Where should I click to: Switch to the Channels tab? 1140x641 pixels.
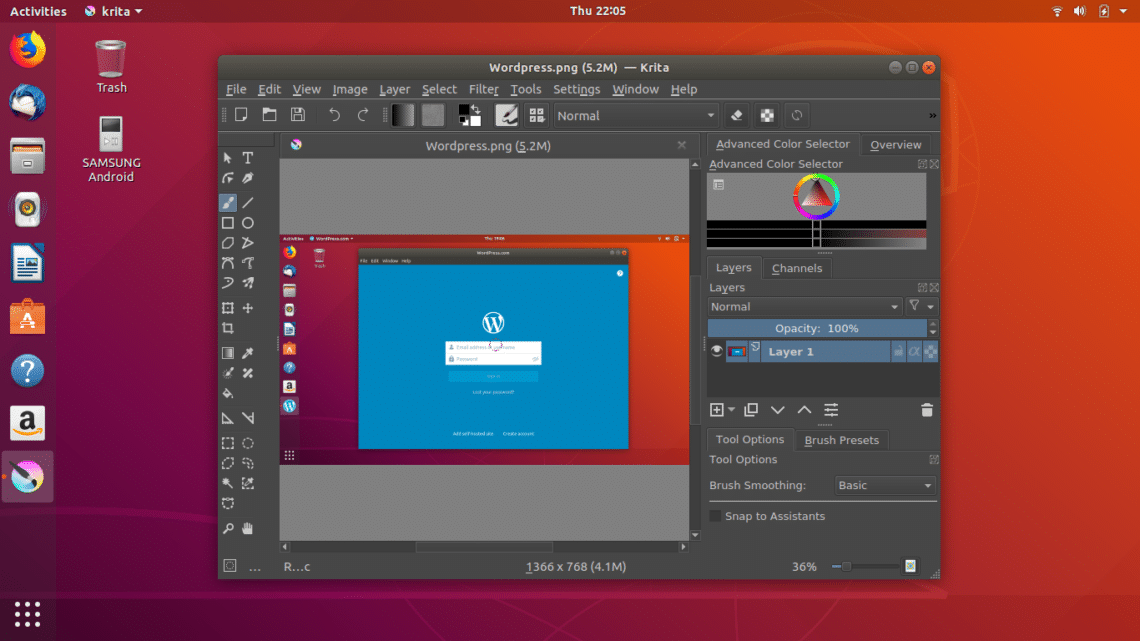click(x=797, y=268)
